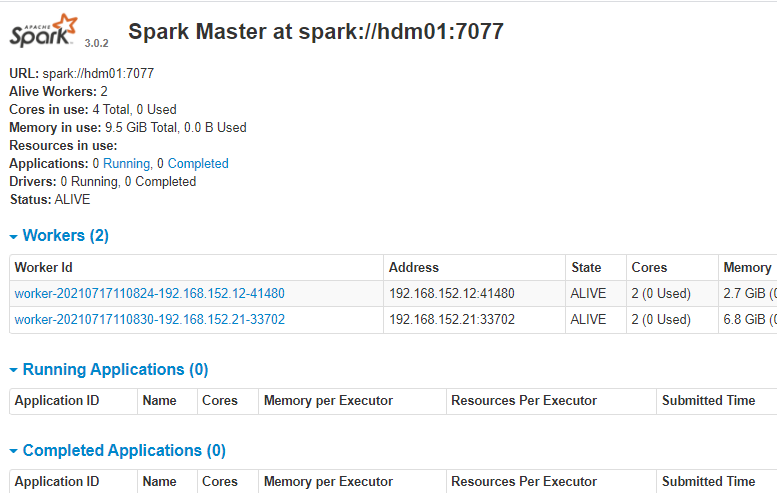Open worker-20210717110824-192.168.152.12-41480 link
This screenshot has height=493, width=777.
[x=150, y=293]
